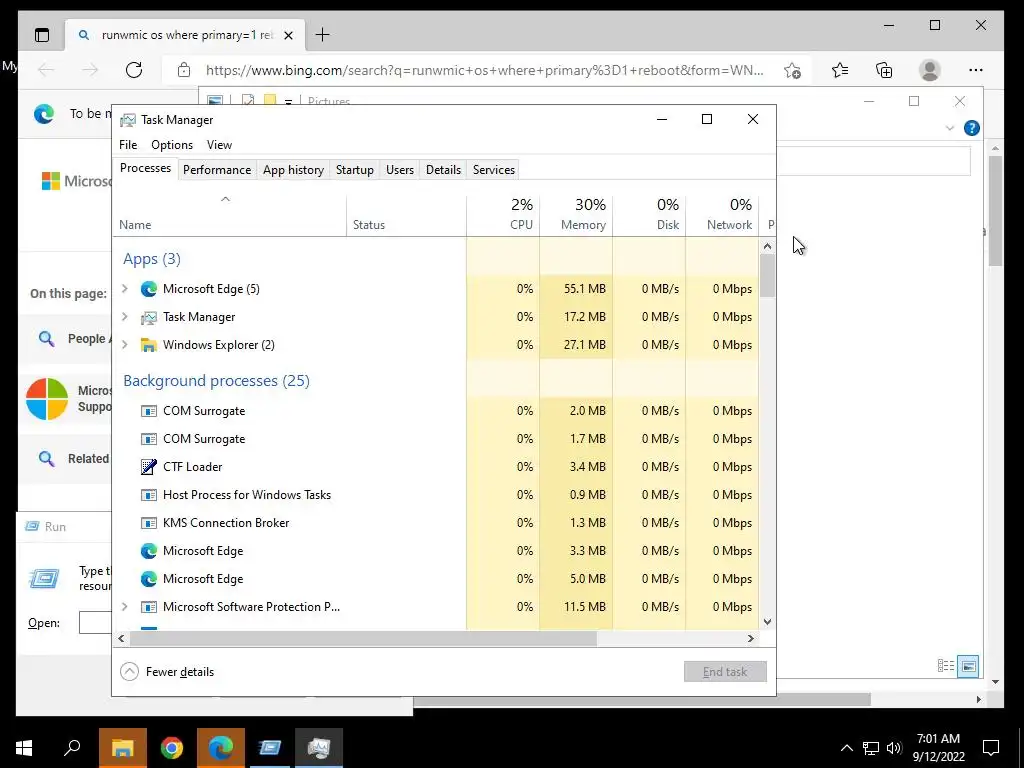Add this page to favorites star icon

coord(792,70)
